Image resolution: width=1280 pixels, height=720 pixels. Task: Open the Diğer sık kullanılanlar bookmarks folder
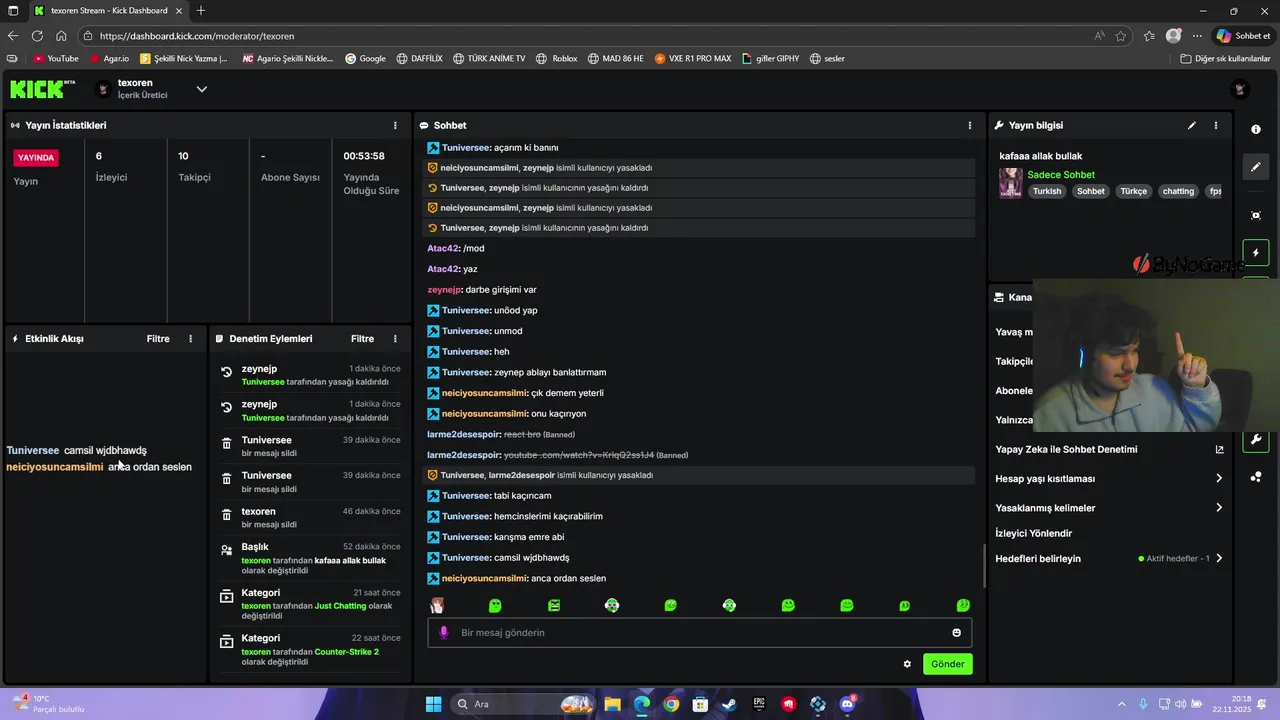point(1225,59)
